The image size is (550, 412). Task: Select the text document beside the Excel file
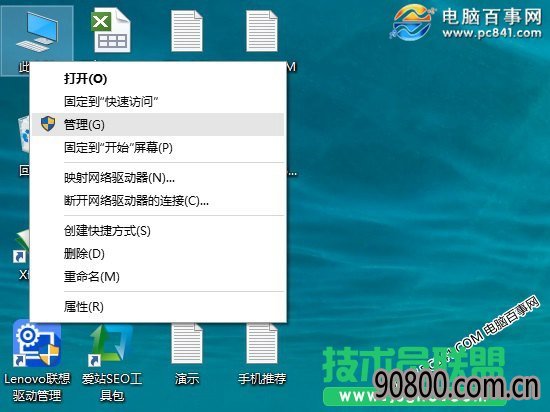coord(187,31)
